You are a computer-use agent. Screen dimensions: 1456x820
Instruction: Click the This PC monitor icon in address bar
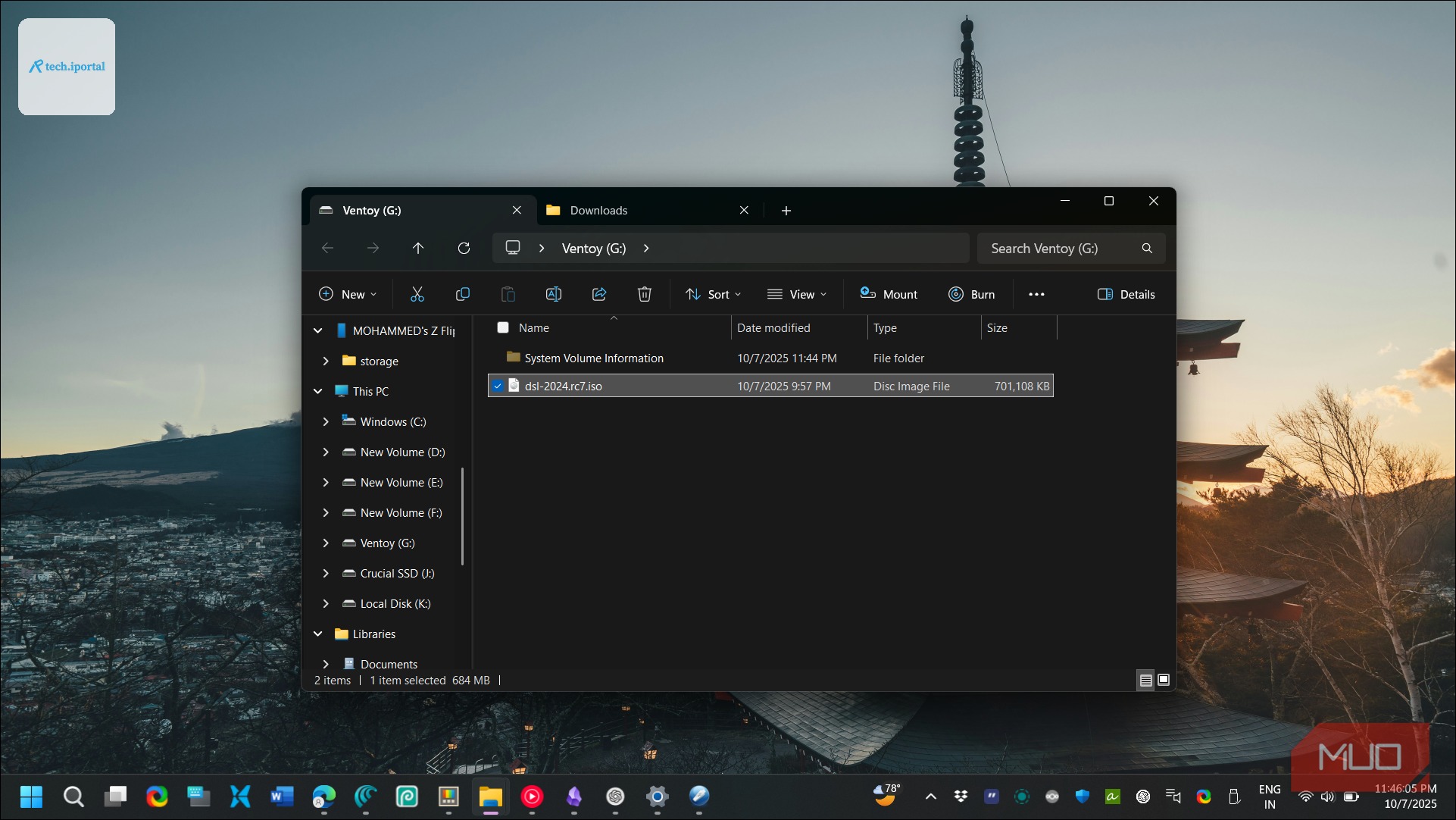513,248
